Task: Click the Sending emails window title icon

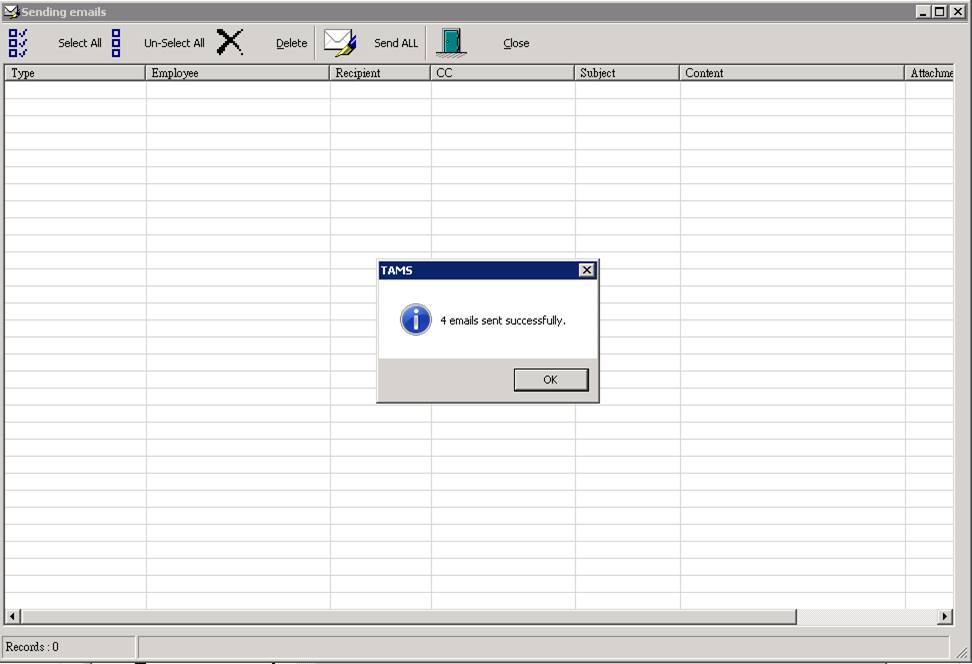Action: [x=11, y=12]
